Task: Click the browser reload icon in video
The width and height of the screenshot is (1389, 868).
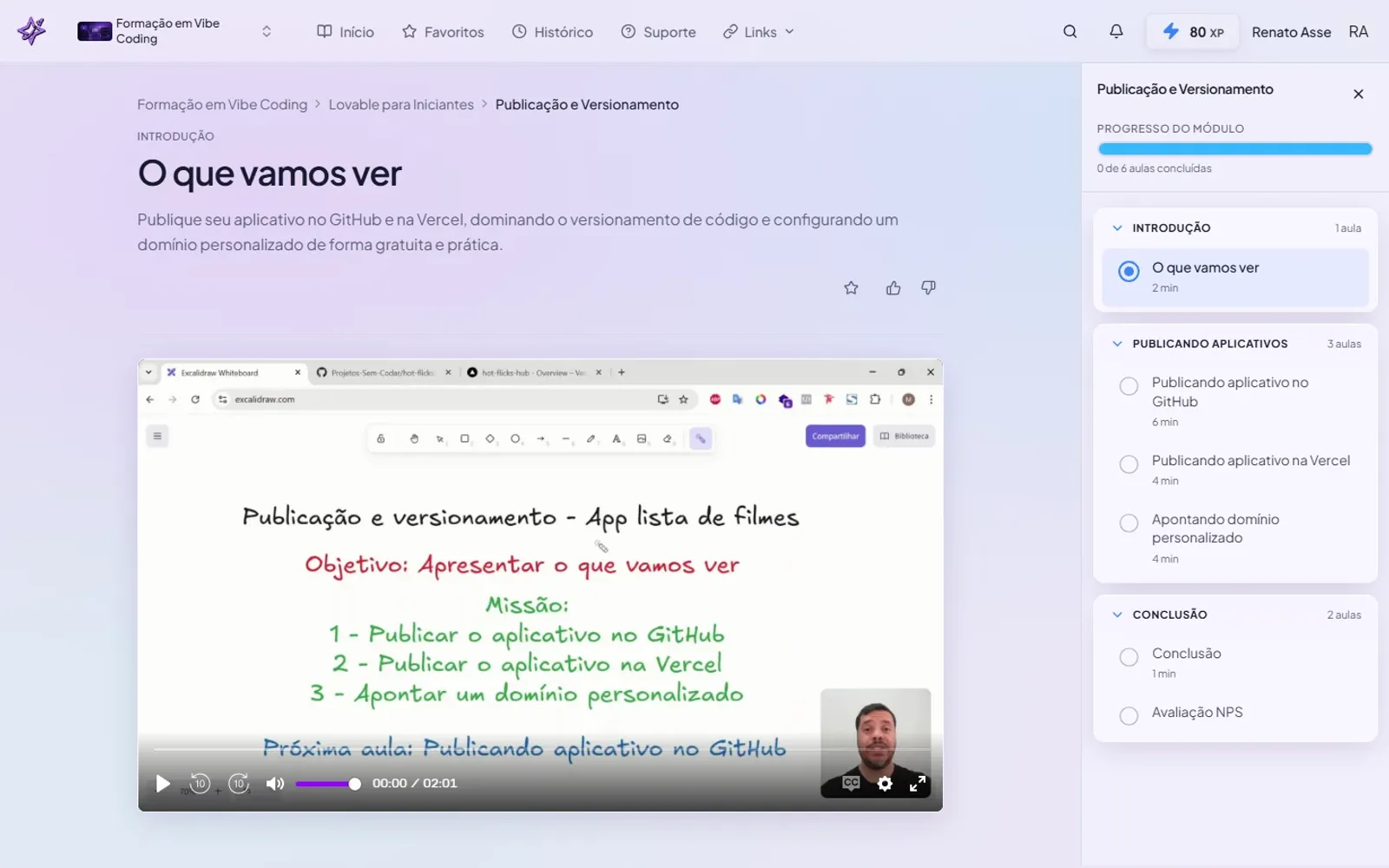Action: coord(195,399)
